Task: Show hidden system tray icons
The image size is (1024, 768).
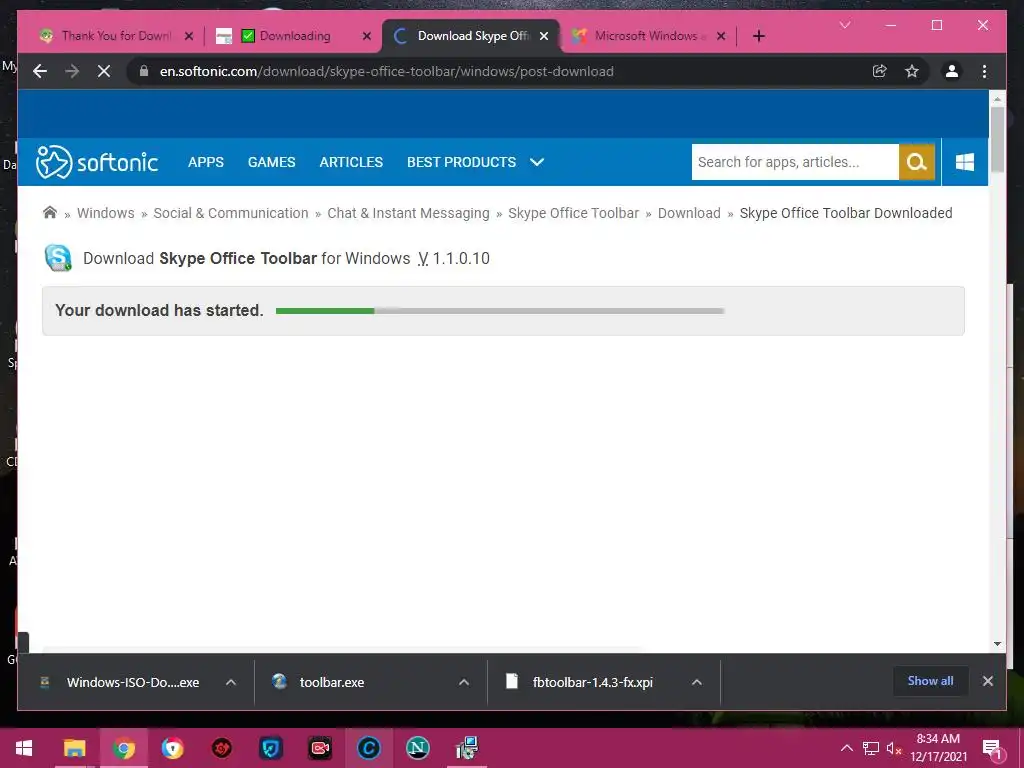Action: tap(846, 748)
